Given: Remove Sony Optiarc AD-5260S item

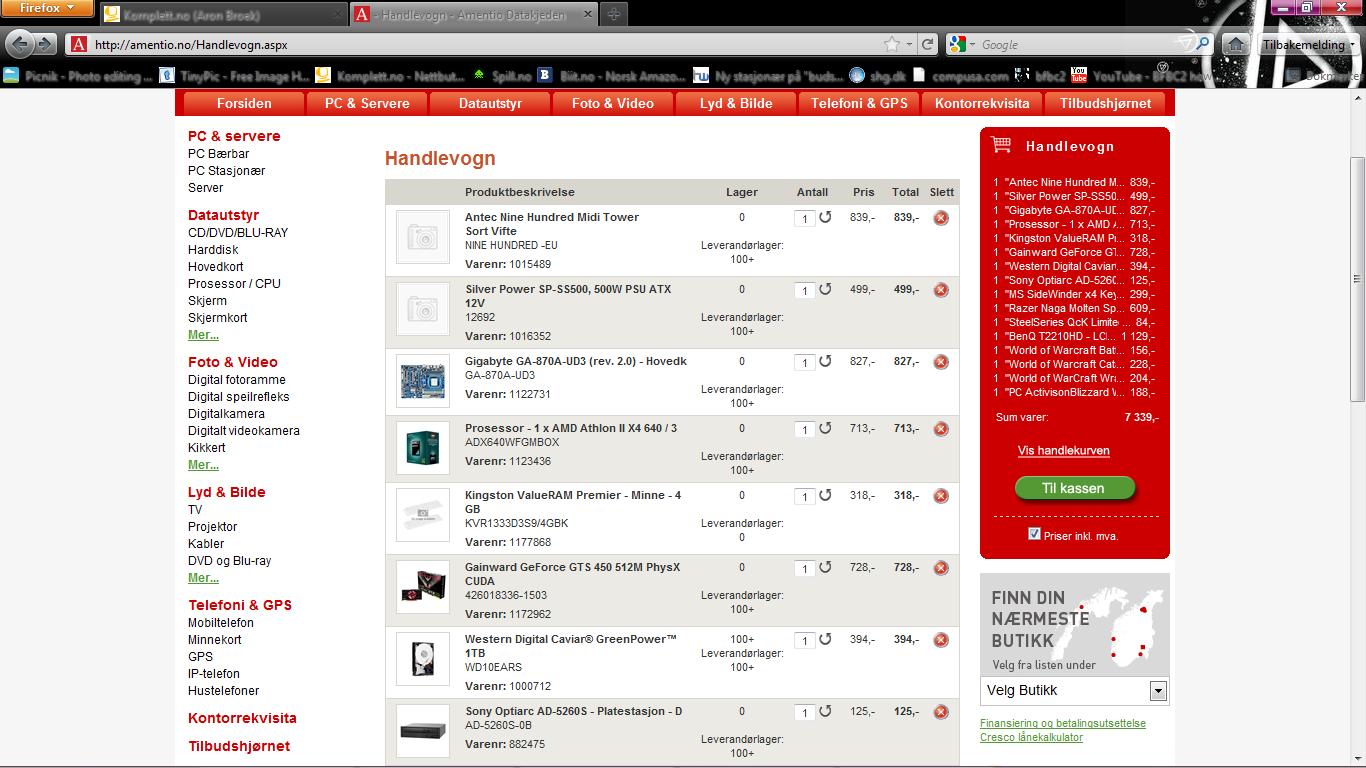Looking at the screenshot, I should [x=941, y=712].
